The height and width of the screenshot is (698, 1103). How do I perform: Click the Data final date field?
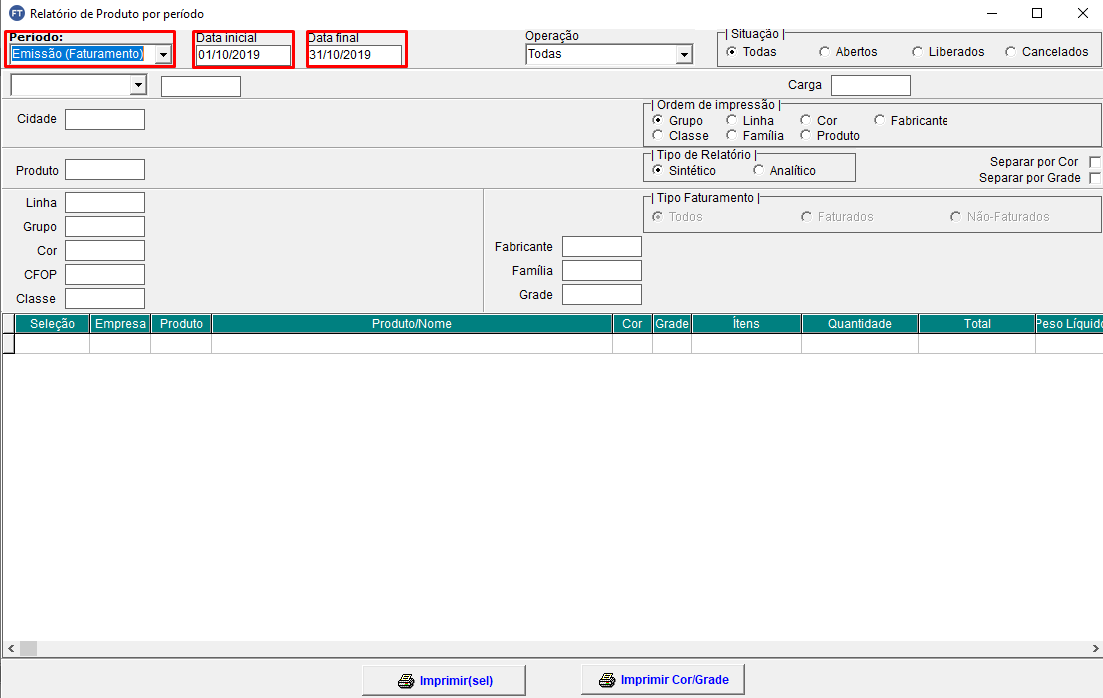[355, 55]
